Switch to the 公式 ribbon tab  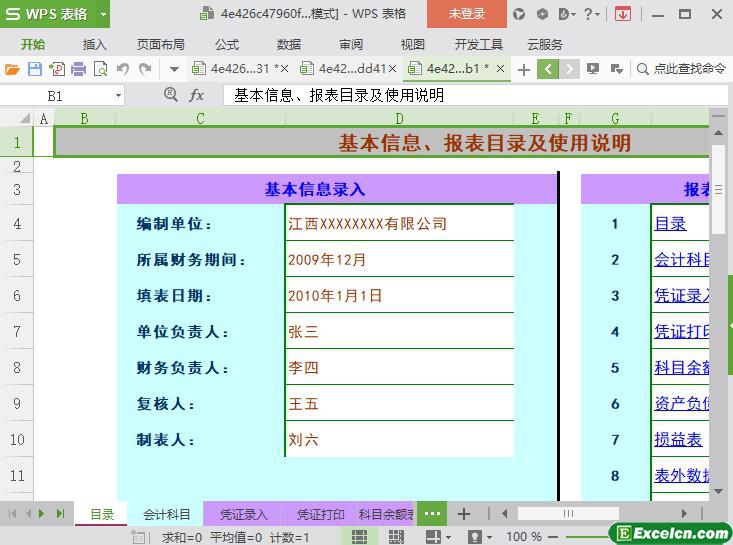(227, 44)
